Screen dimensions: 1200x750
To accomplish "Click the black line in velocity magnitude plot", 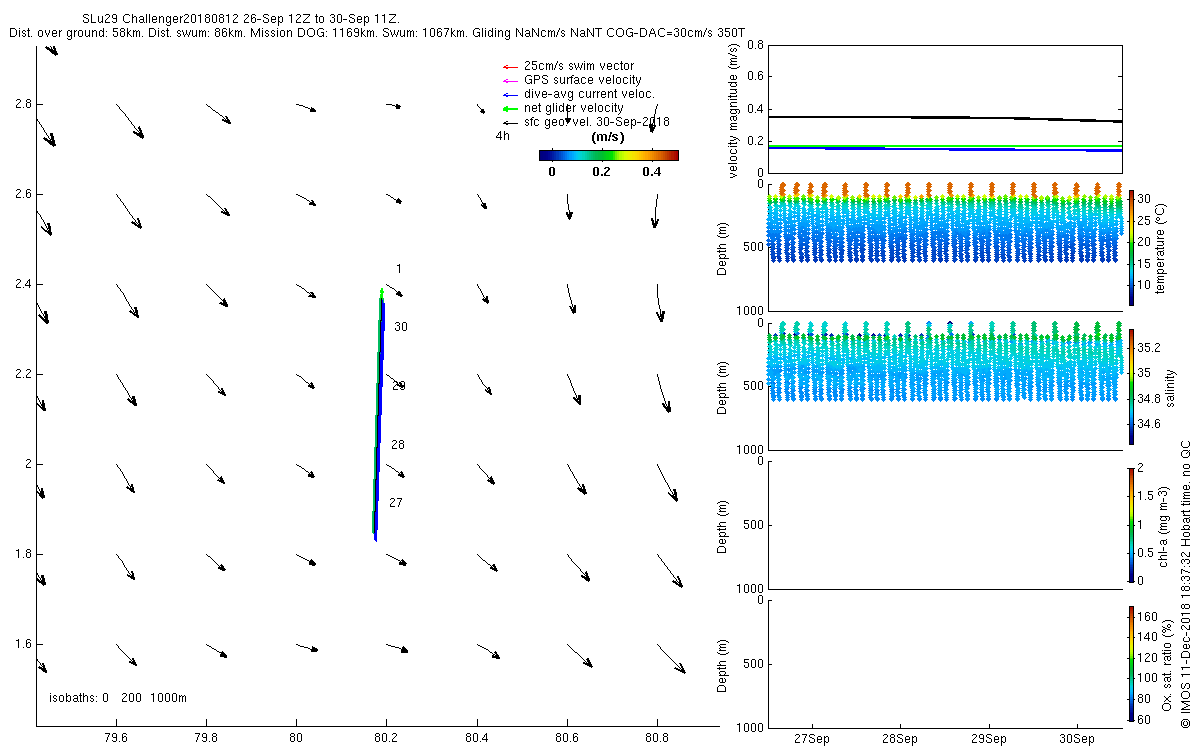I will click(x=944, y=118).
